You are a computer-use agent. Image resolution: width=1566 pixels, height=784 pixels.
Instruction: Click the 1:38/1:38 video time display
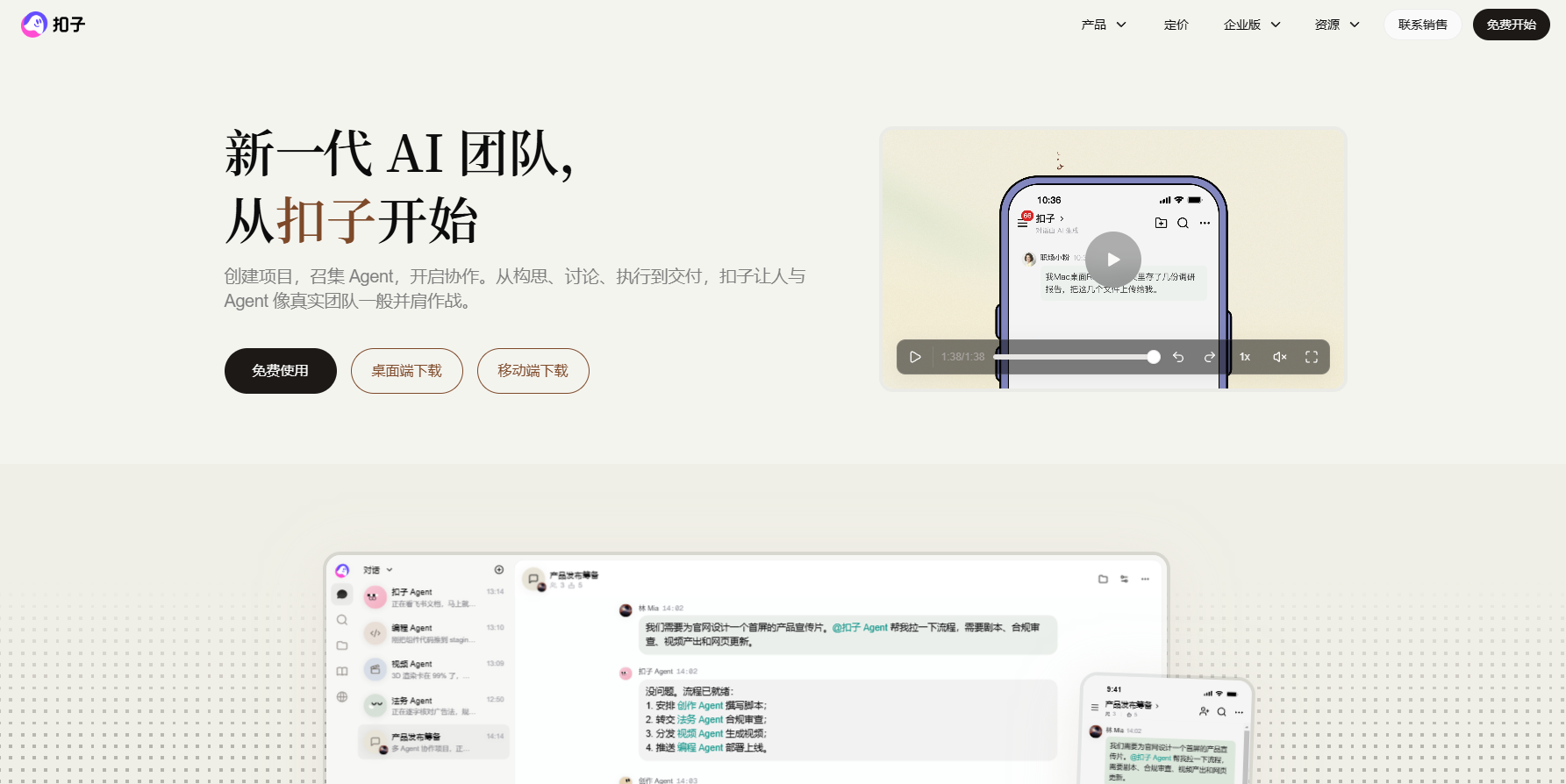click(x=962, y=357)
